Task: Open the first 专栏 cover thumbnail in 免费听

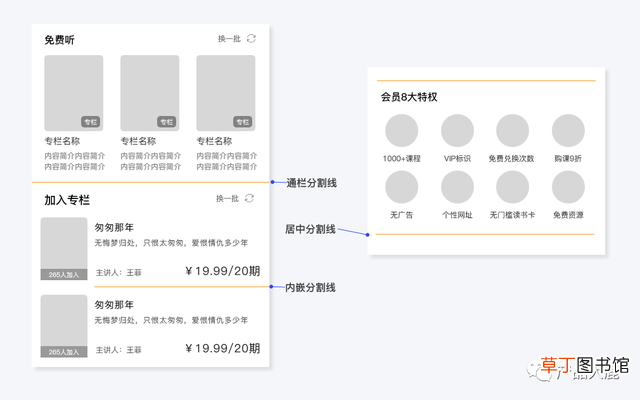Action: pyautogui.click(x=74, y=93)
